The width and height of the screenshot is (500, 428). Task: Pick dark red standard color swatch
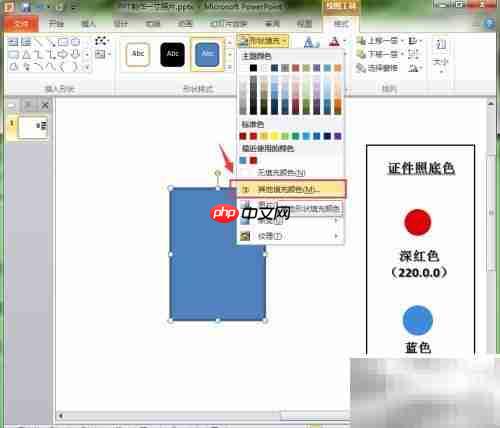click(x=243, y=136)
